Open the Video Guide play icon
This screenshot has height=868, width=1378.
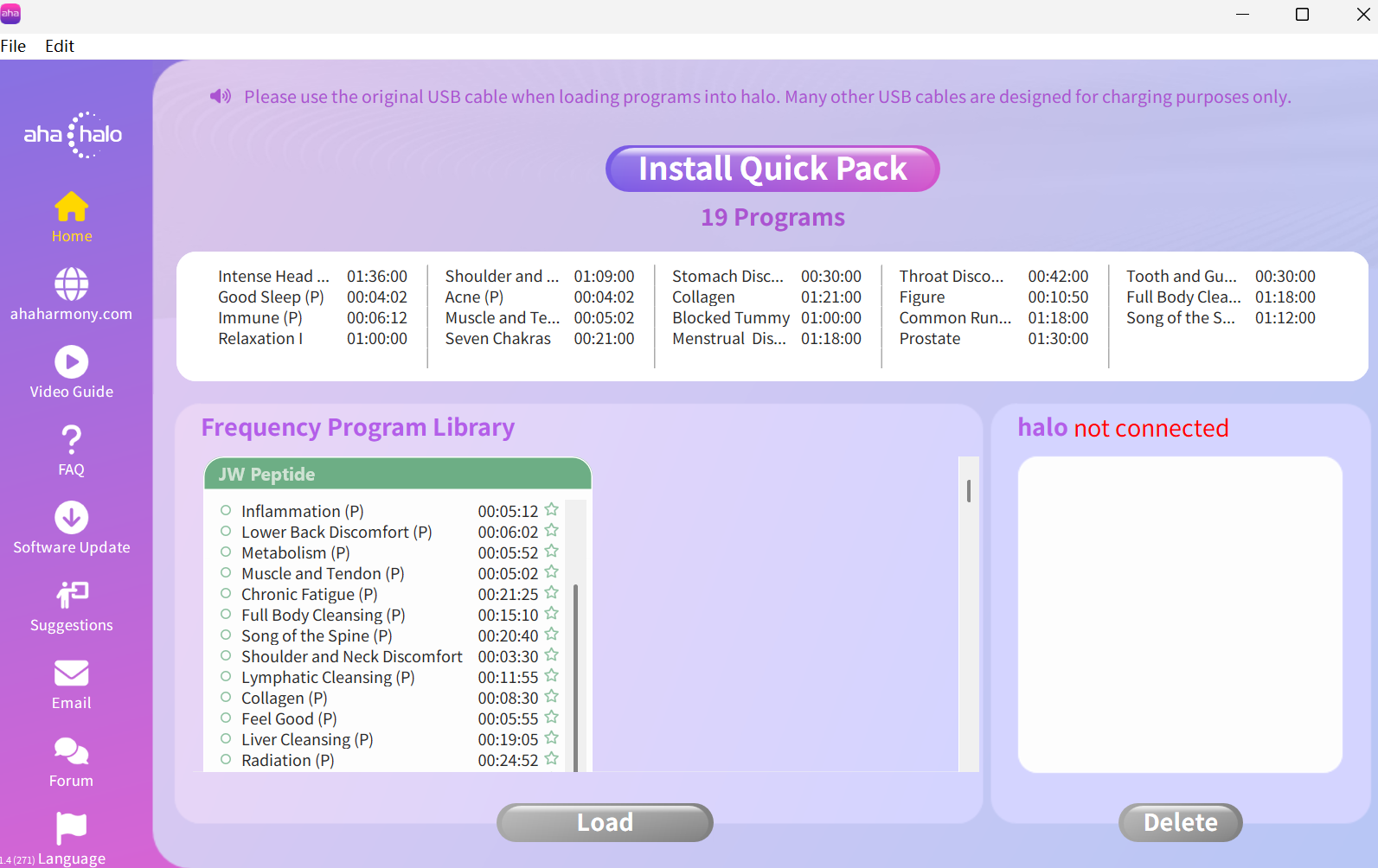pos(71,361)
